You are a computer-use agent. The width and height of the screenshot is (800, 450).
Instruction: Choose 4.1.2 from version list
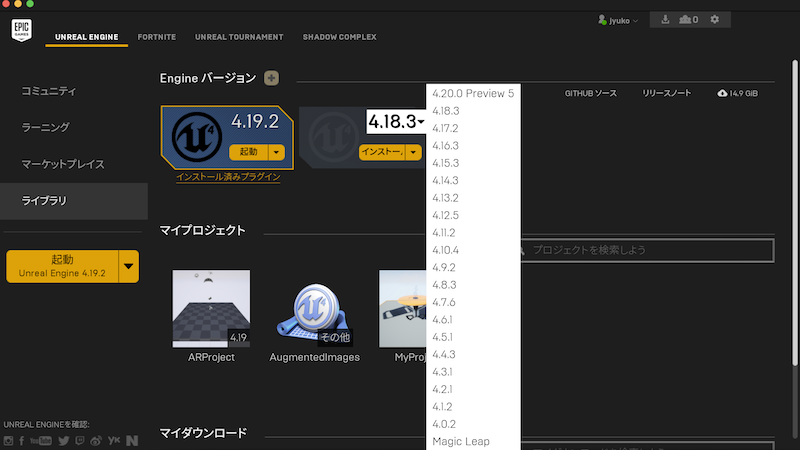pos(473,406)
